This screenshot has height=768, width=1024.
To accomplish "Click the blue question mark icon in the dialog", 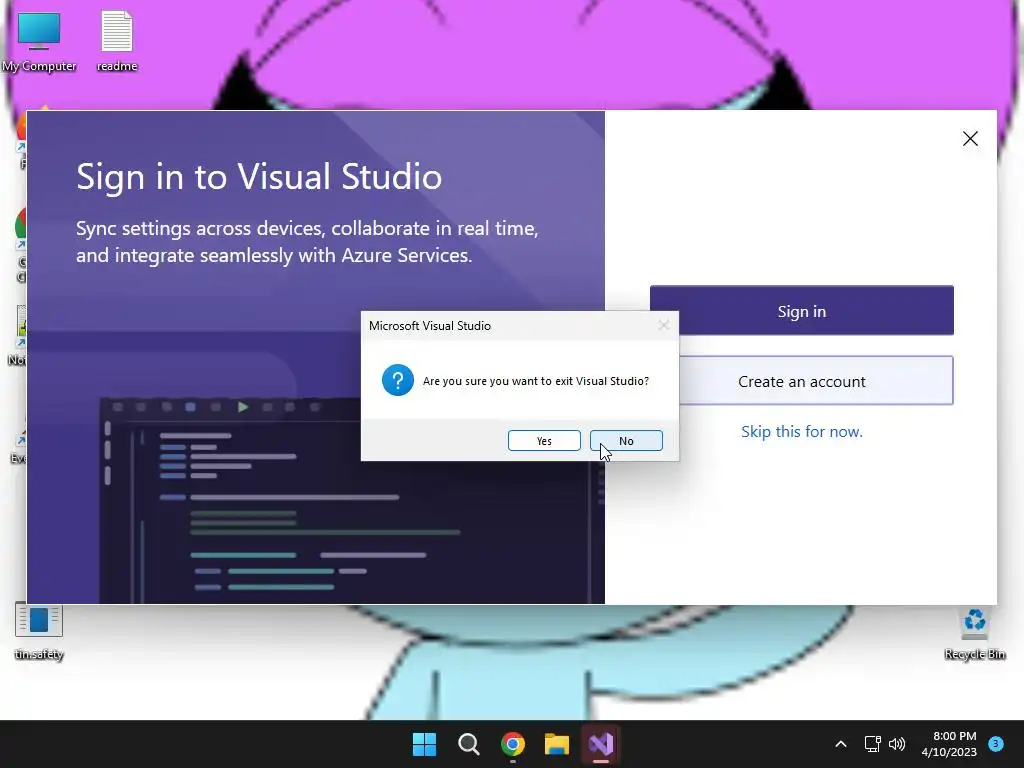I will click(x=398, y=380).
